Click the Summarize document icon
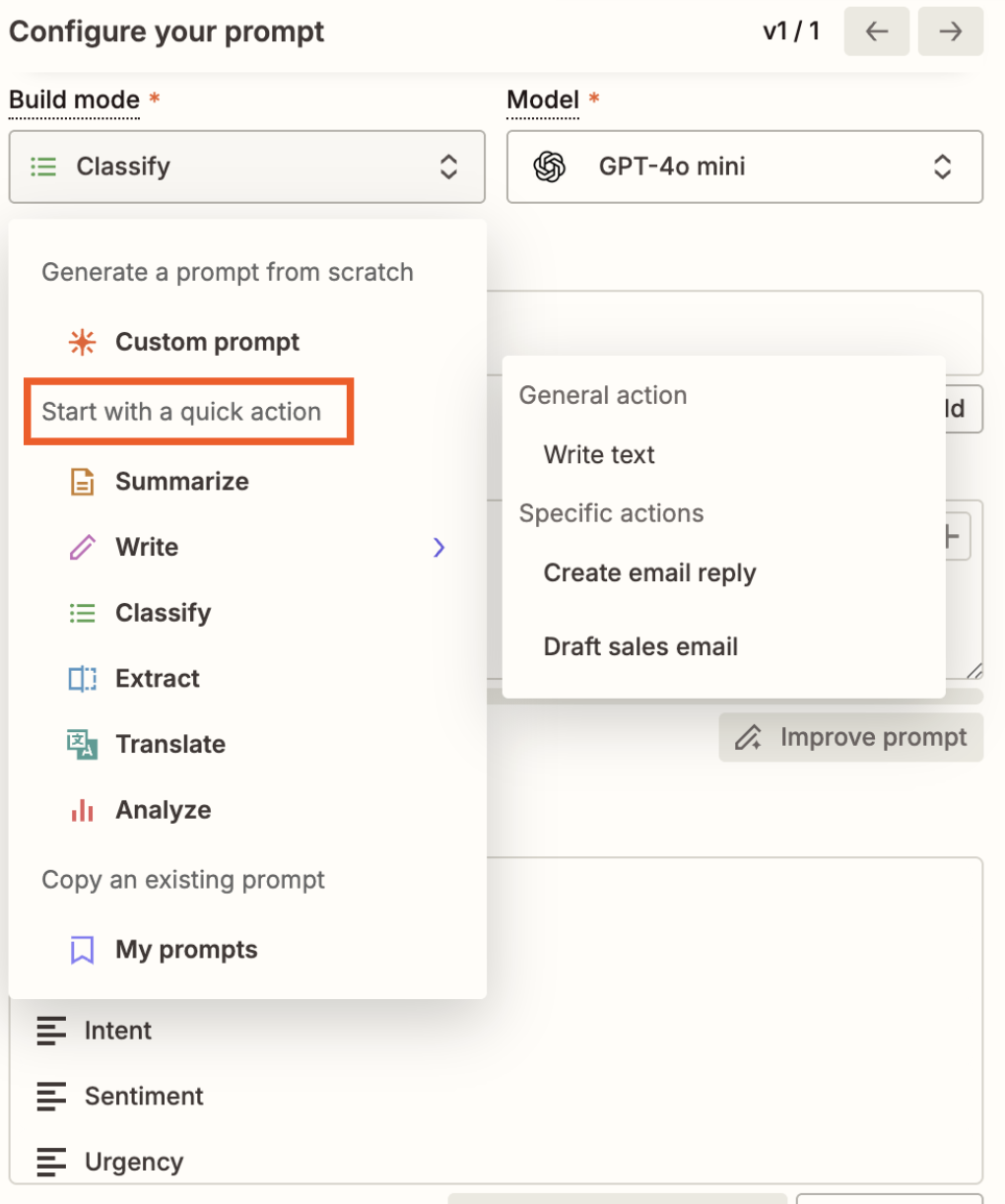 pos(83,481)
